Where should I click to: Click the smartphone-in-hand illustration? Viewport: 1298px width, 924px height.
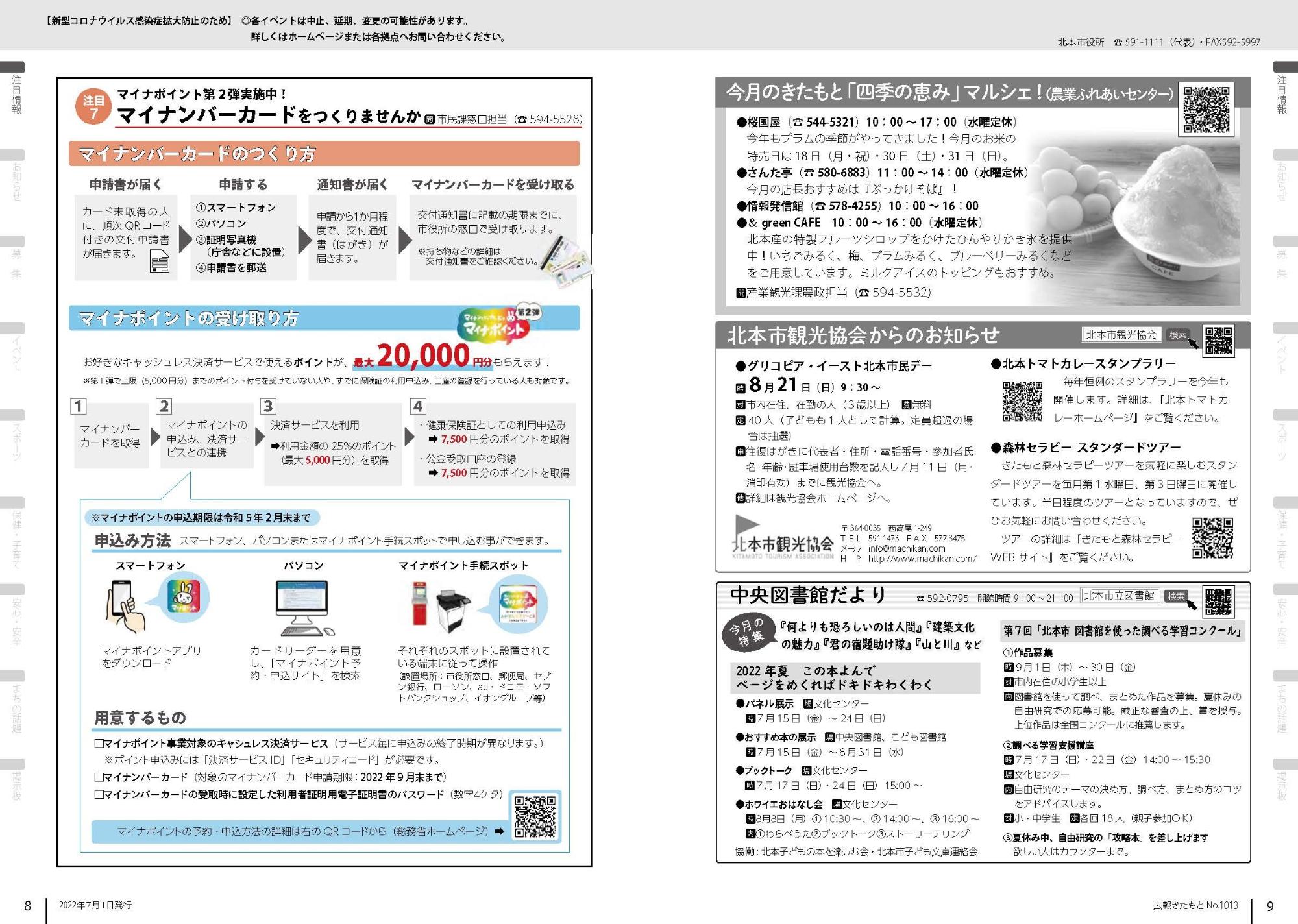click(x=126, y=606)
